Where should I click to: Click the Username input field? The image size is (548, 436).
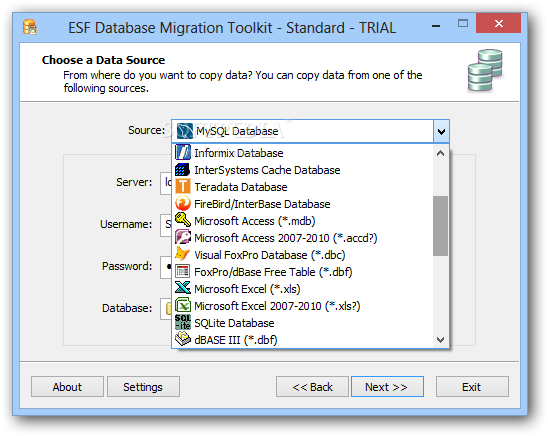166,225
